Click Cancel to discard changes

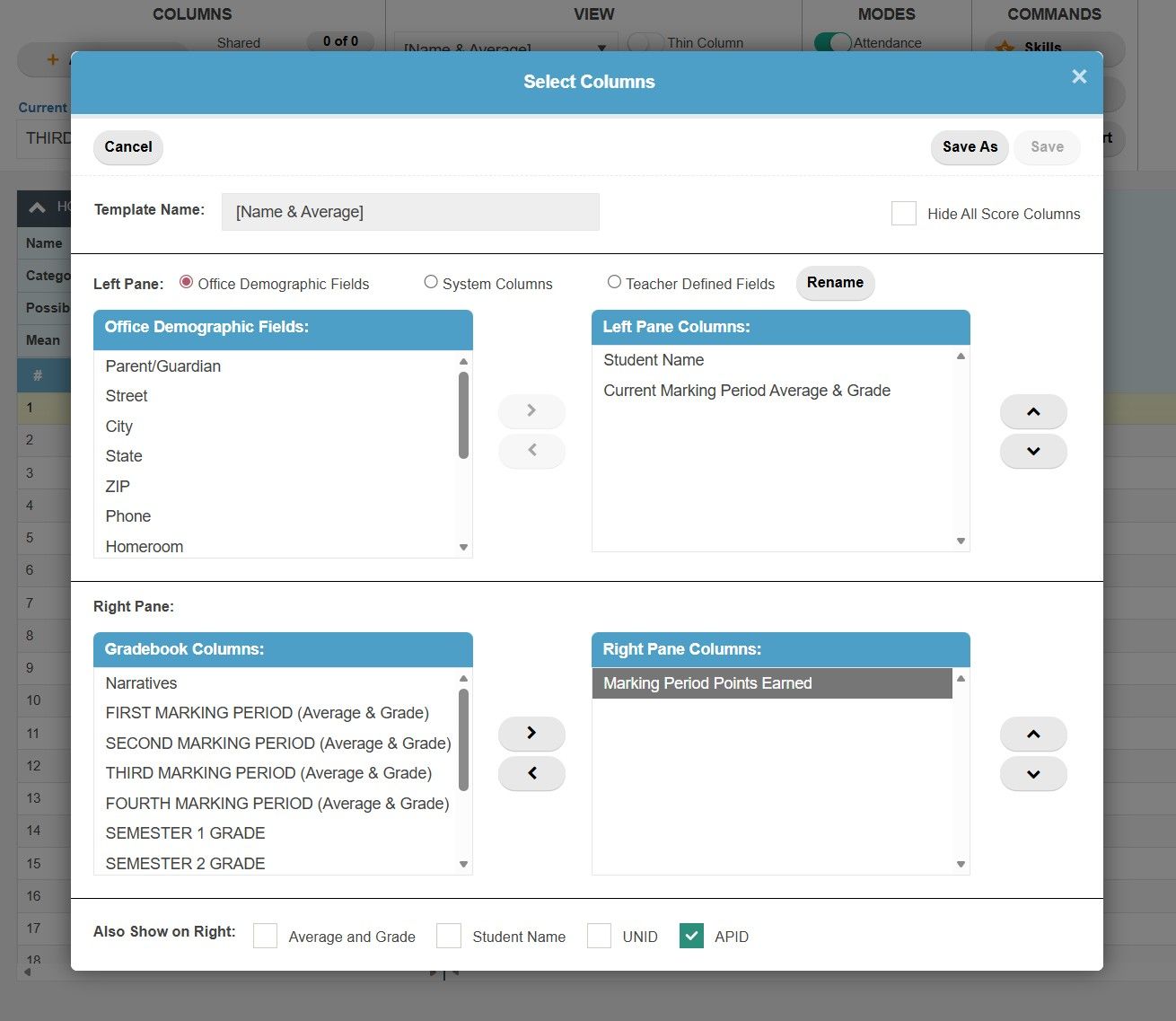[x=127, y=146]
